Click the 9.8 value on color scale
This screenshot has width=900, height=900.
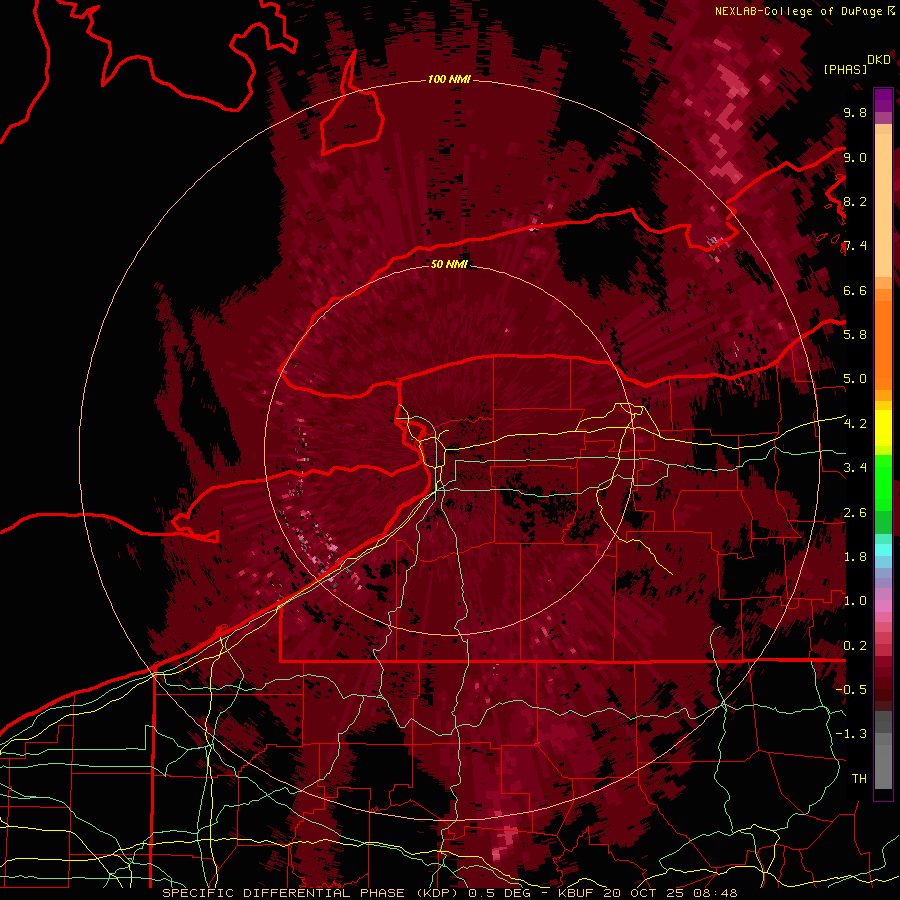(855, 113)
